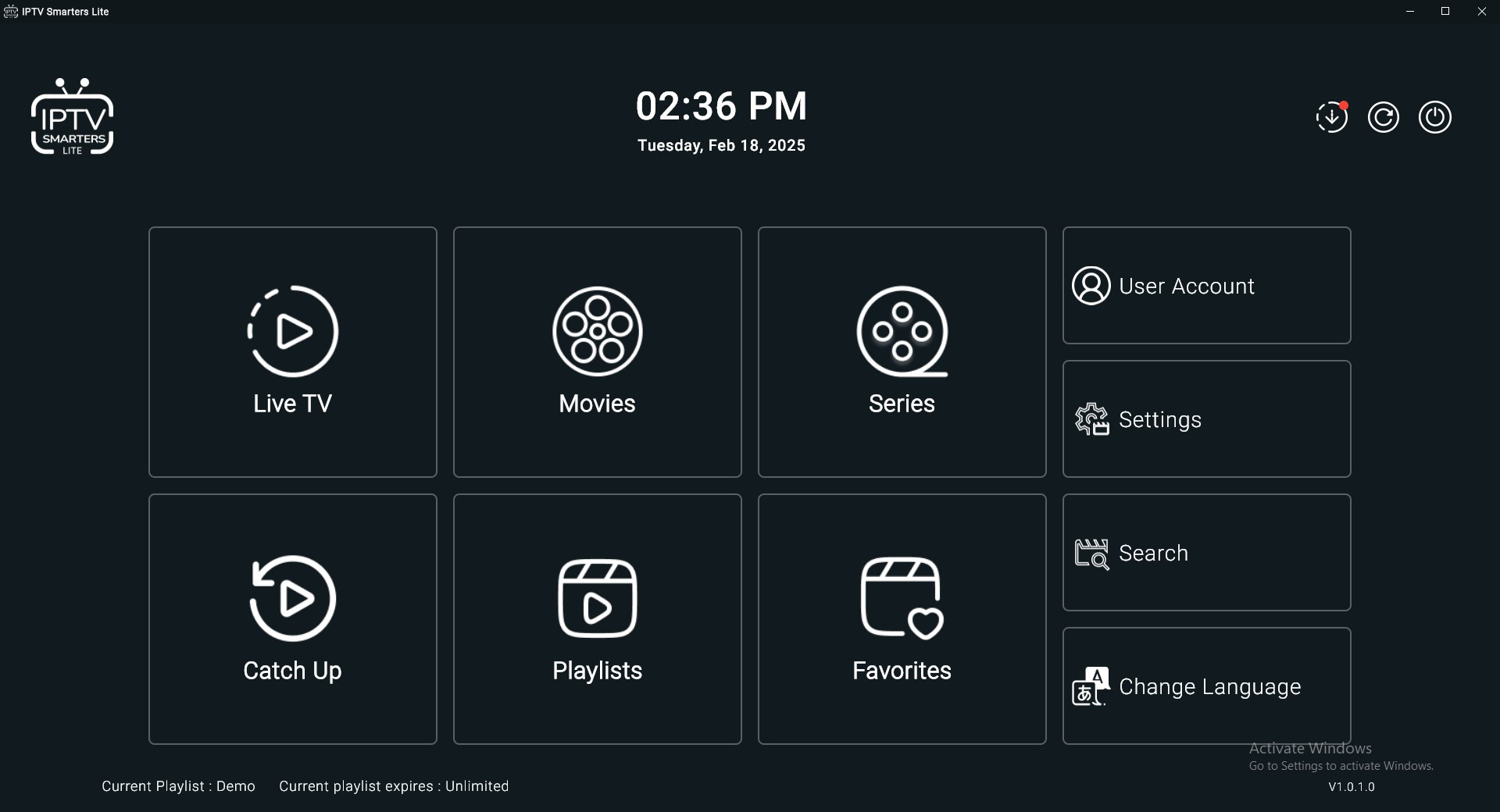Open the Settings menu
Image resolution: width=1500 pixels, height=812 pixels.
1205,419
